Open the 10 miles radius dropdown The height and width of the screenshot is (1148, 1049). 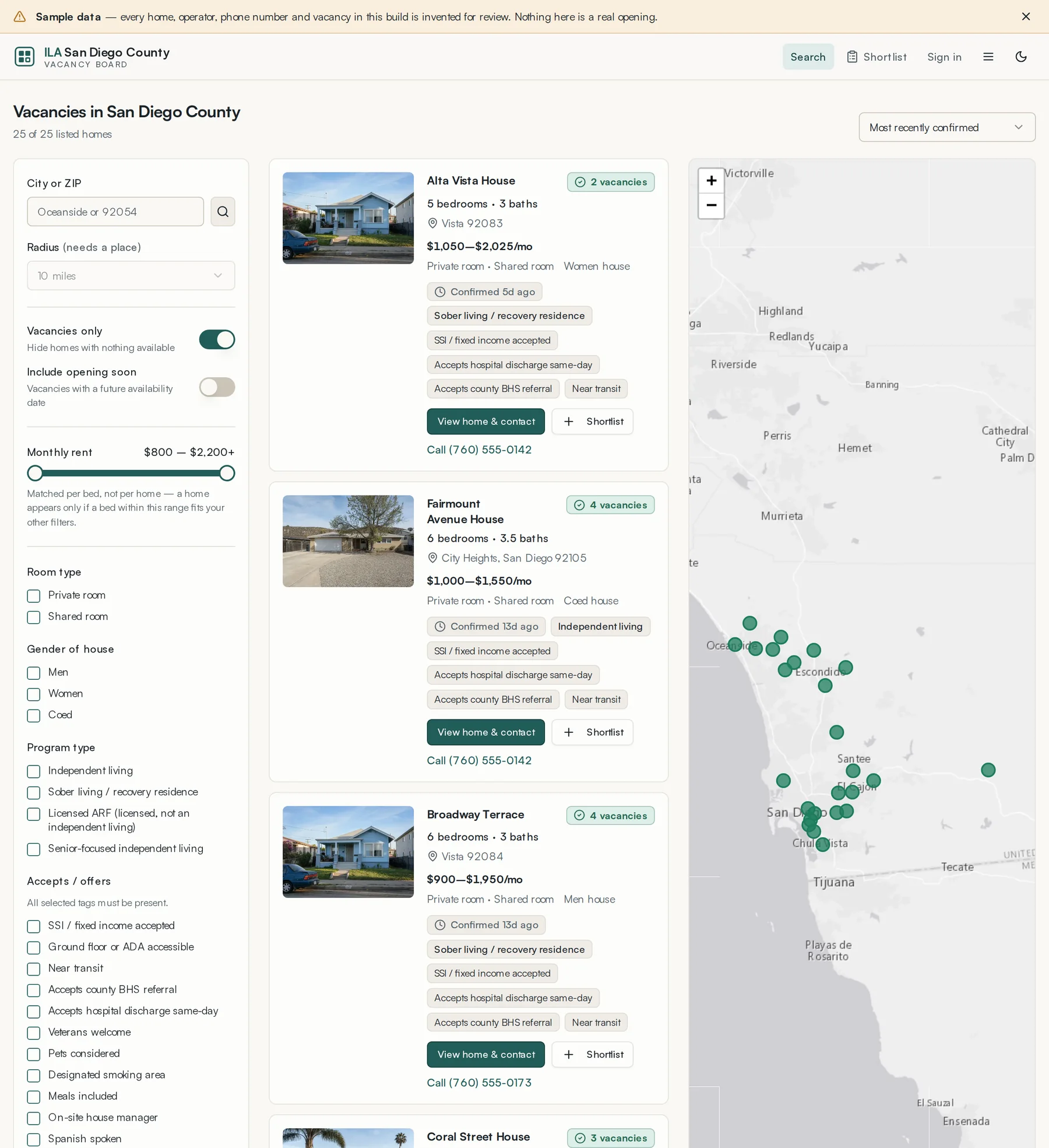(131, 276)
